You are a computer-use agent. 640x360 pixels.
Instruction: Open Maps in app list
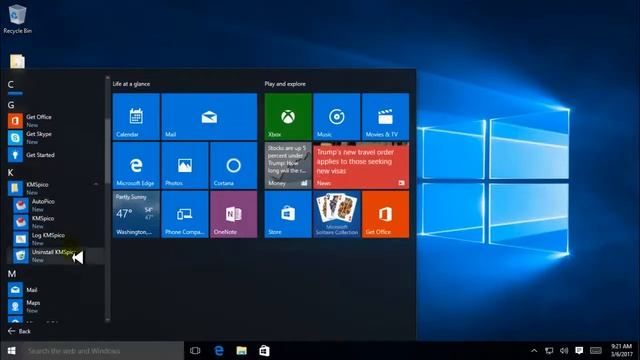(55, 307)
